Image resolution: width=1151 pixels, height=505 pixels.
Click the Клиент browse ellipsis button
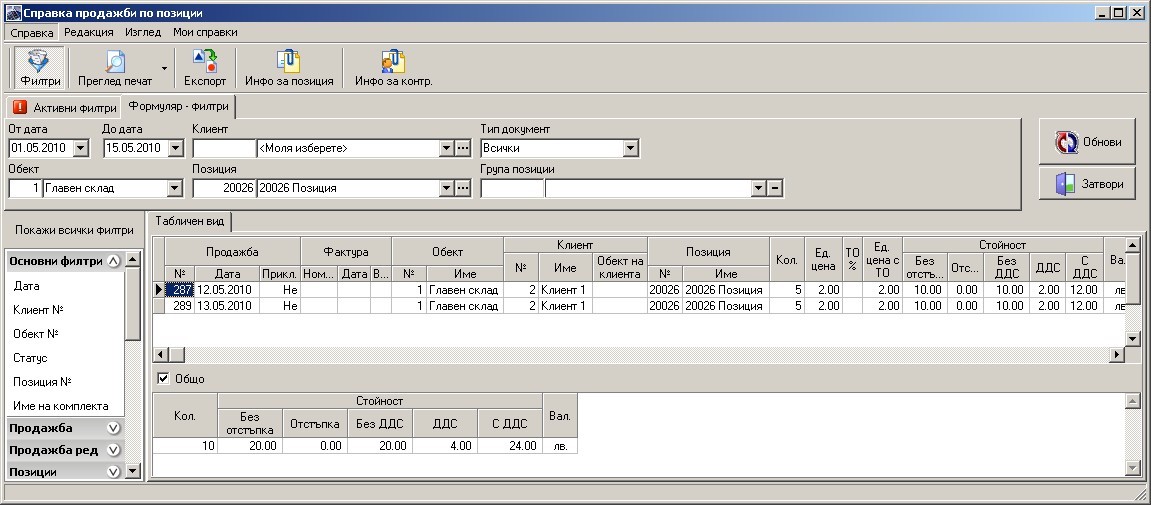pyautogui.click(x=462, y=148)
